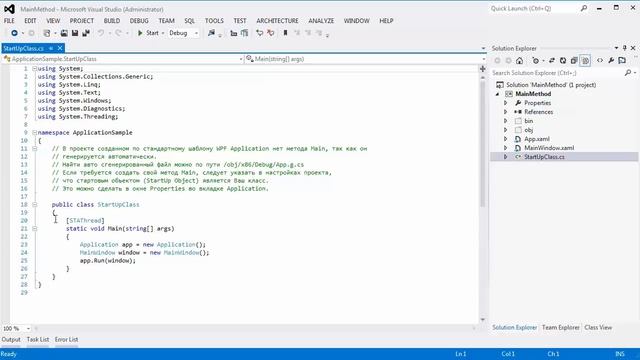Click inside the Quick Launch search box

point(535,9)
